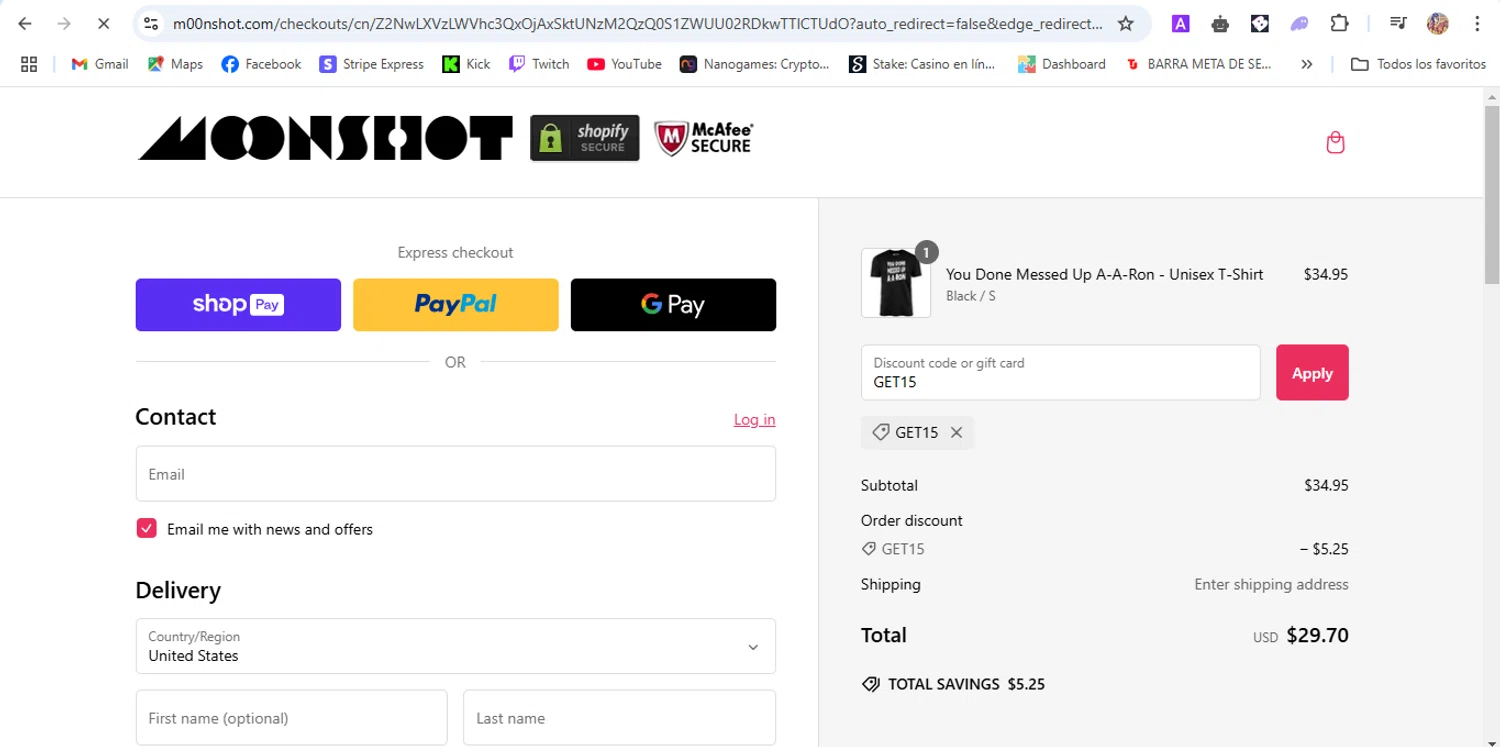This screenshot has width=1500, height=747.
Task: Open the Facebook bookmark
Action: point(261,64)
